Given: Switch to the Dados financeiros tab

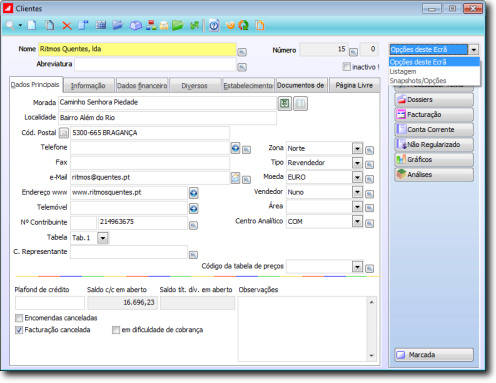Looking at the screenshot, I should click(142, 86).
